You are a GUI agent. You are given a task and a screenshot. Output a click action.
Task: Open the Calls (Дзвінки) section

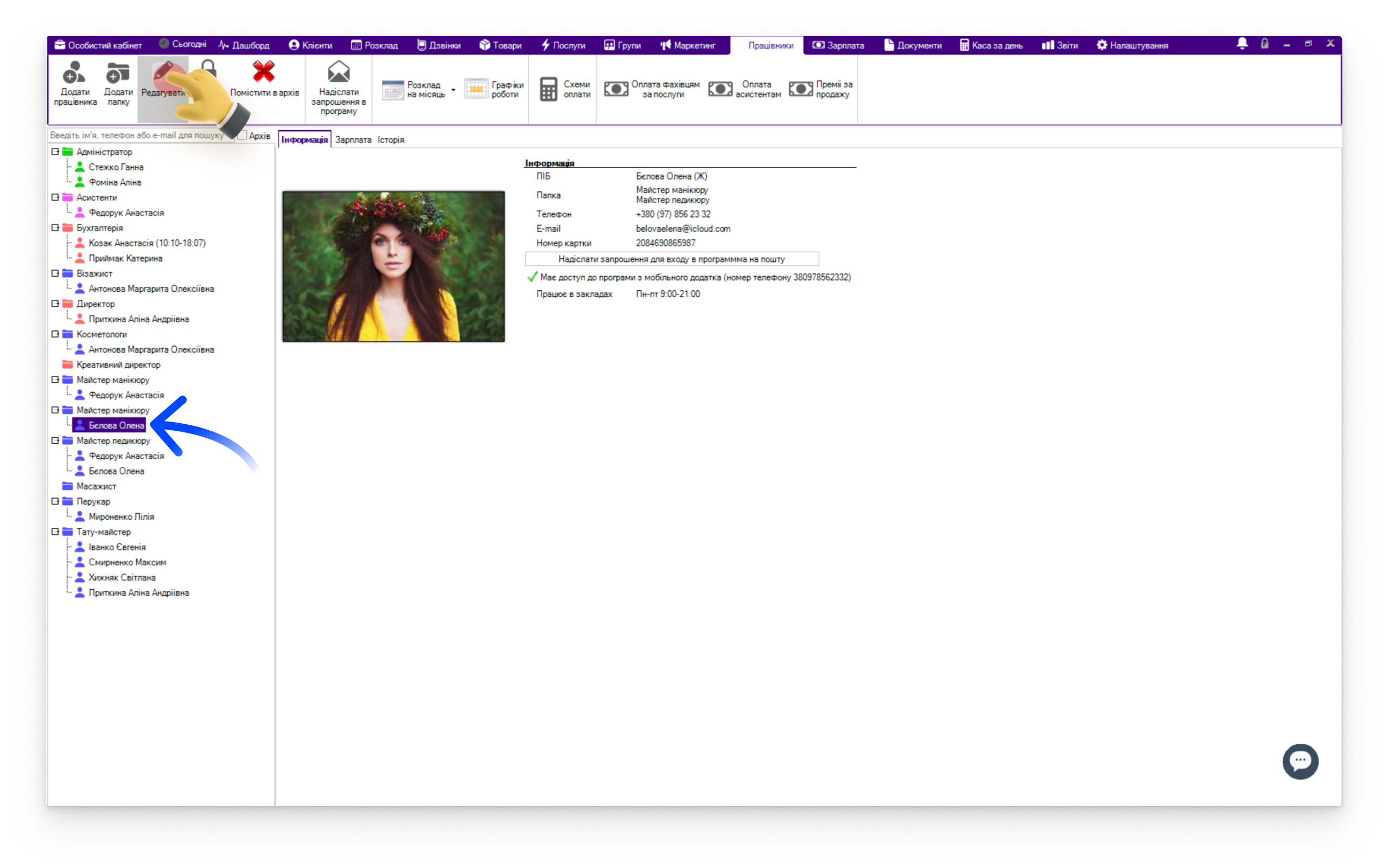click(438, 46)
